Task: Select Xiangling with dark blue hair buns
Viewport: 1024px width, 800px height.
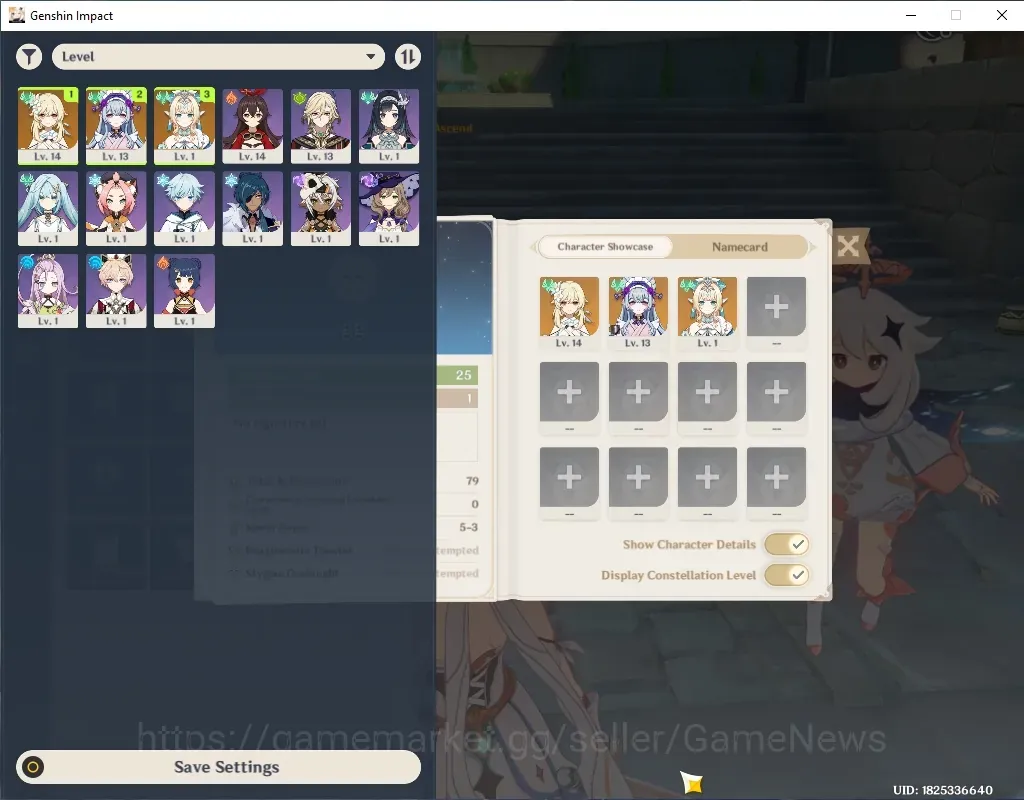Action: (x=184, y=291)
